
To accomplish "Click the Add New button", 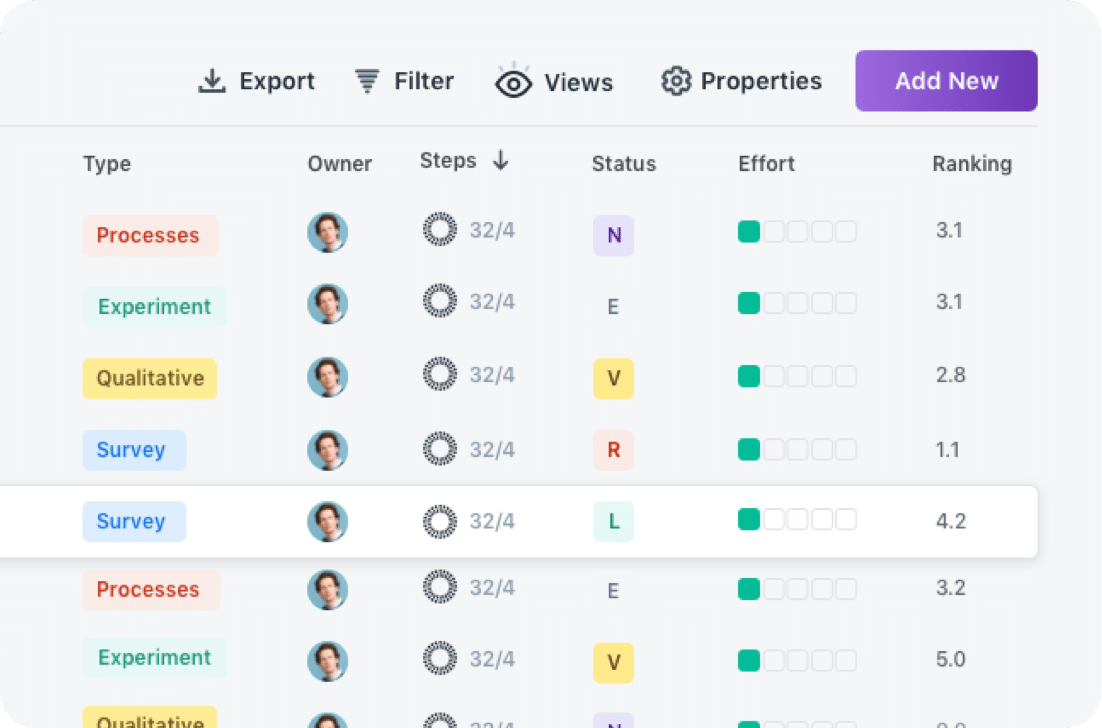I will coord(946,81).
